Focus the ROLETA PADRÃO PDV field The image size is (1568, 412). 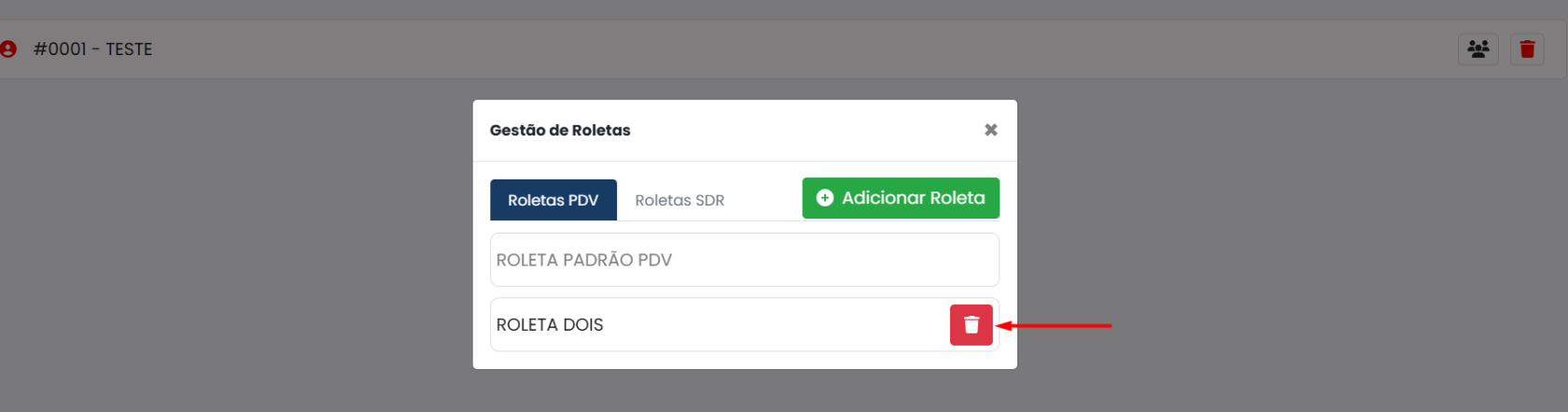coord(745,260)
